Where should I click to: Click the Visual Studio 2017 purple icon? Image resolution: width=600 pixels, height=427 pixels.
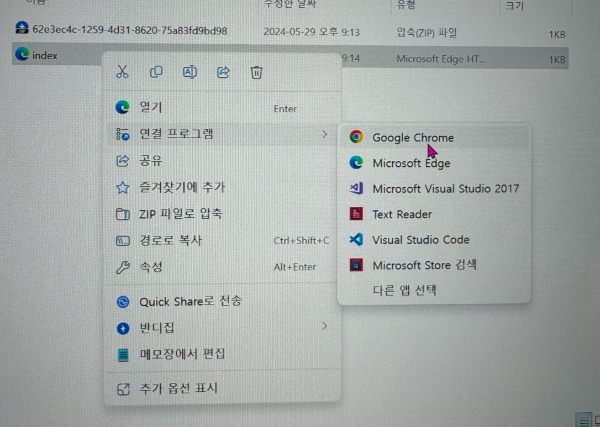coord(356,188)
